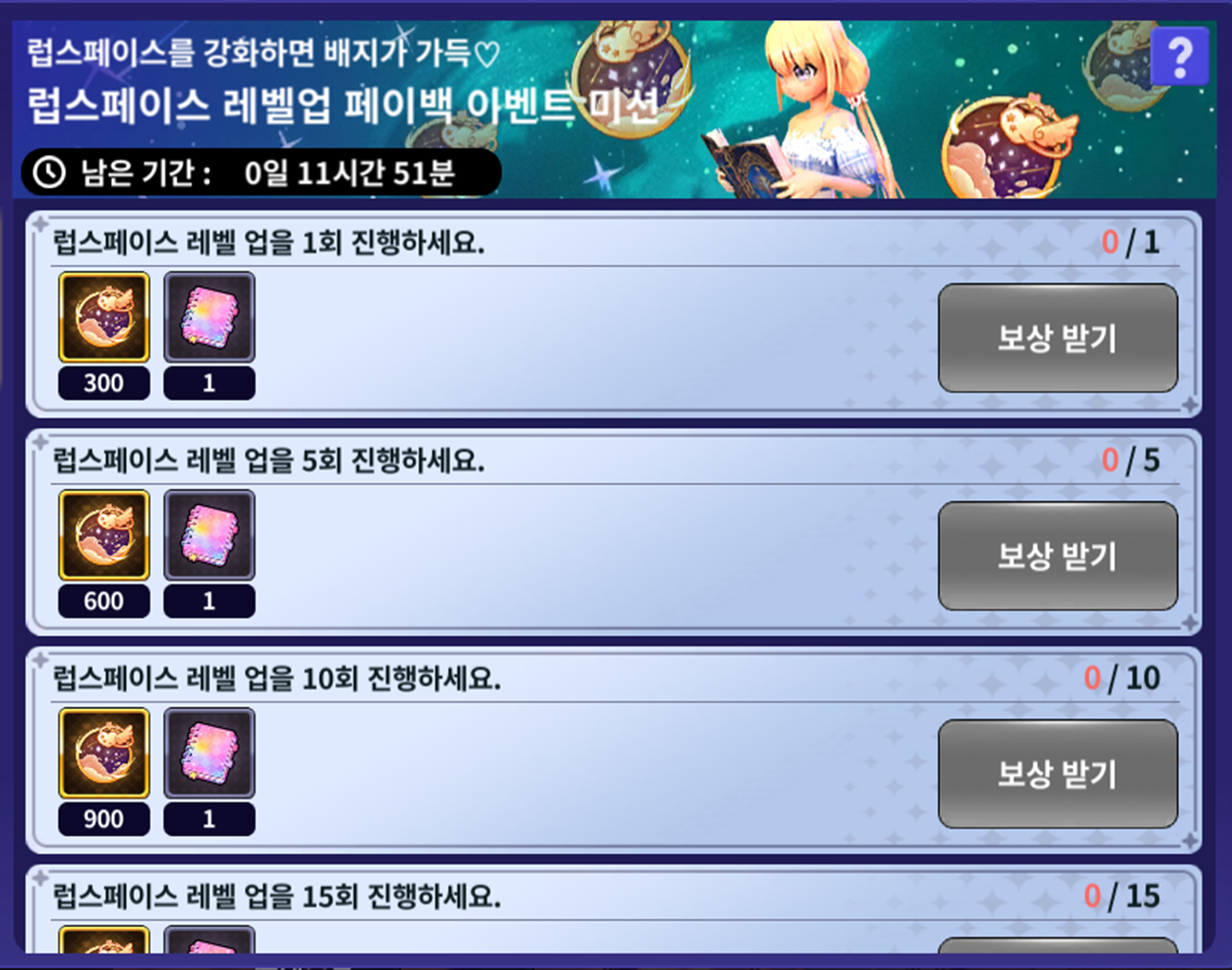Tap the 300 badge reward icon
Image resolution: width=1232 pixels, height=970 pixels.
104,317
